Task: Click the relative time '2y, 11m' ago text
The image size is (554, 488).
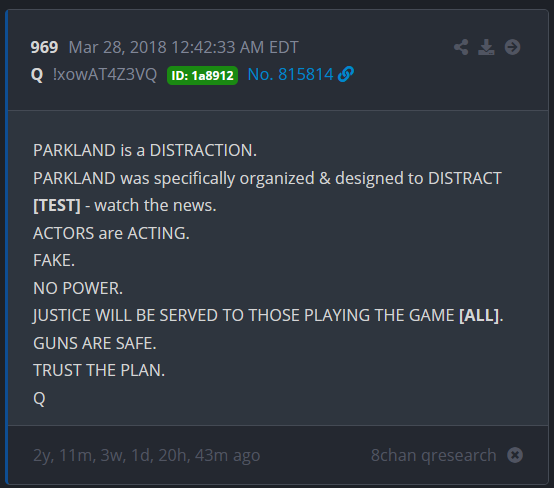Action: tap(147, 455)
